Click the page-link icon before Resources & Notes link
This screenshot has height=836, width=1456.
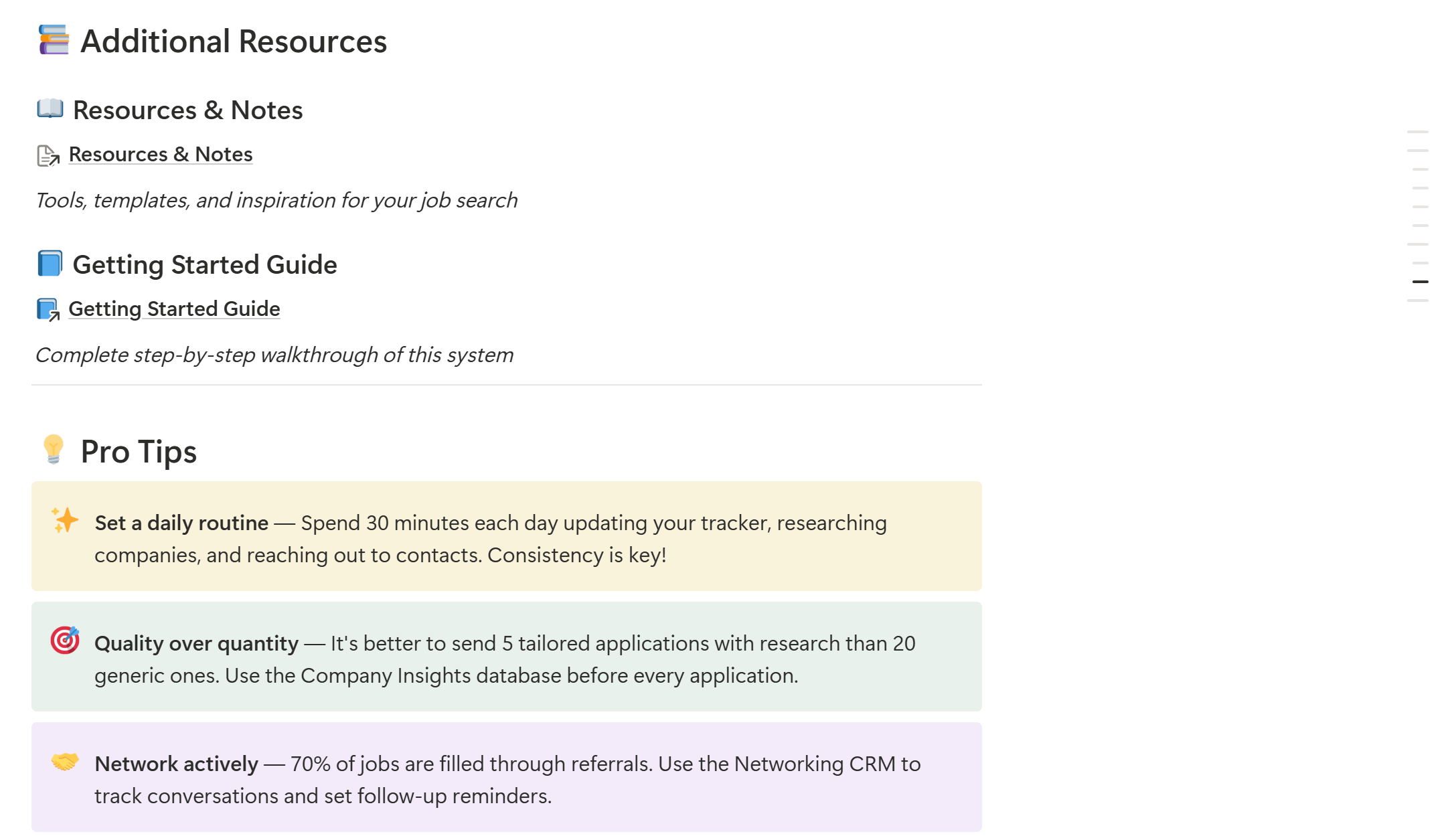(48, 155)
